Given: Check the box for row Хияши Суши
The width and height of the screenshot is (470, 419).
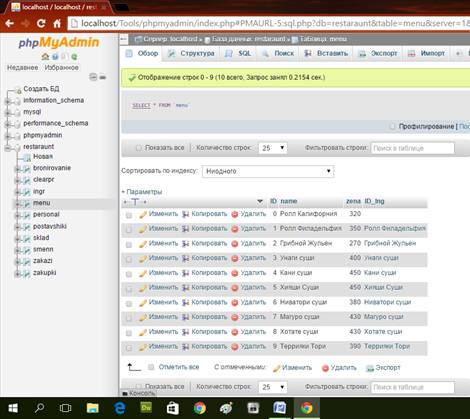Looking at the screenshot, I should pos(129,289).
